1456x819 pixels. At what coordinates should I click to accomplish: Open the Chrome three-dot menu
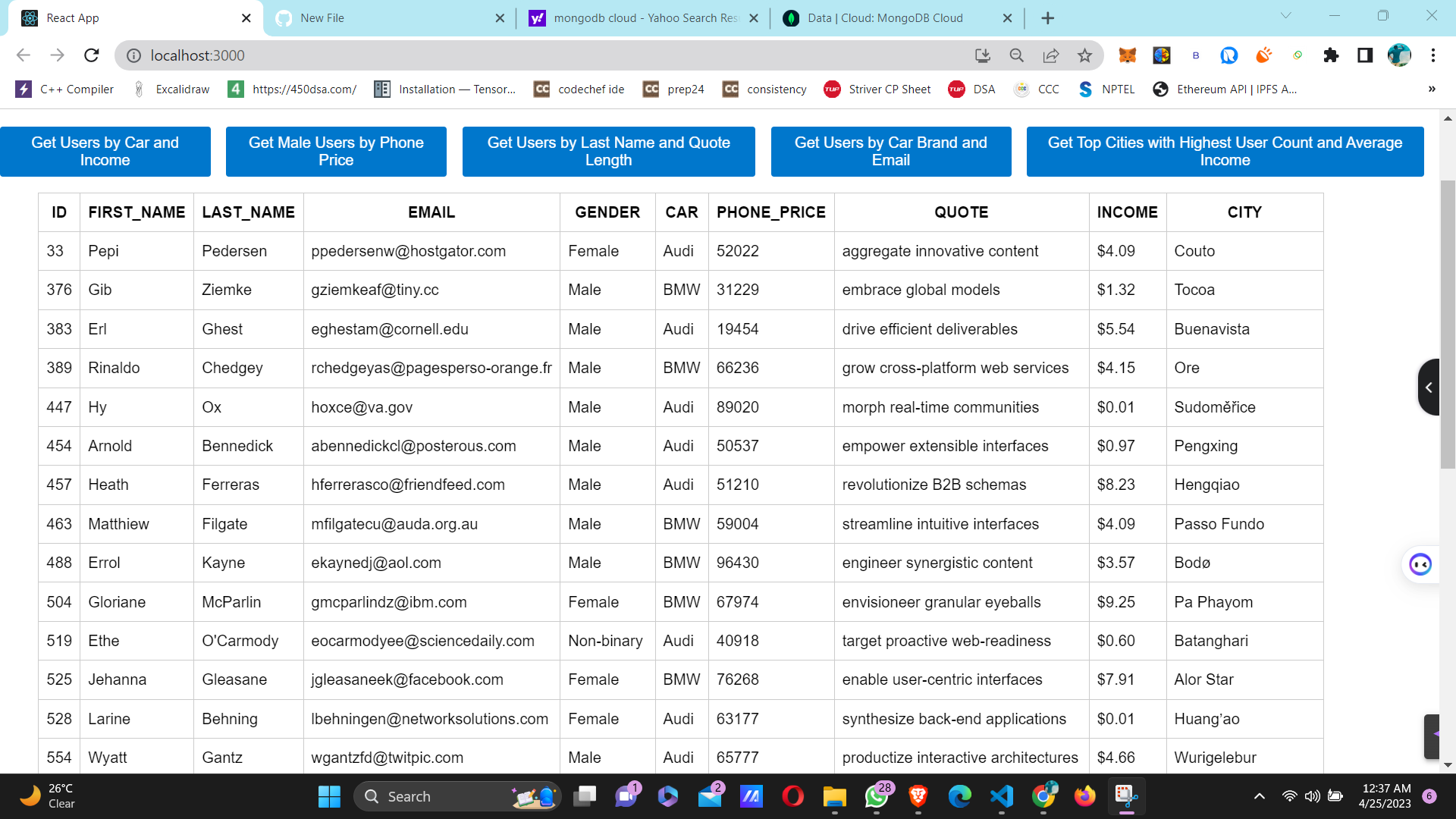tap(1433, 55)
